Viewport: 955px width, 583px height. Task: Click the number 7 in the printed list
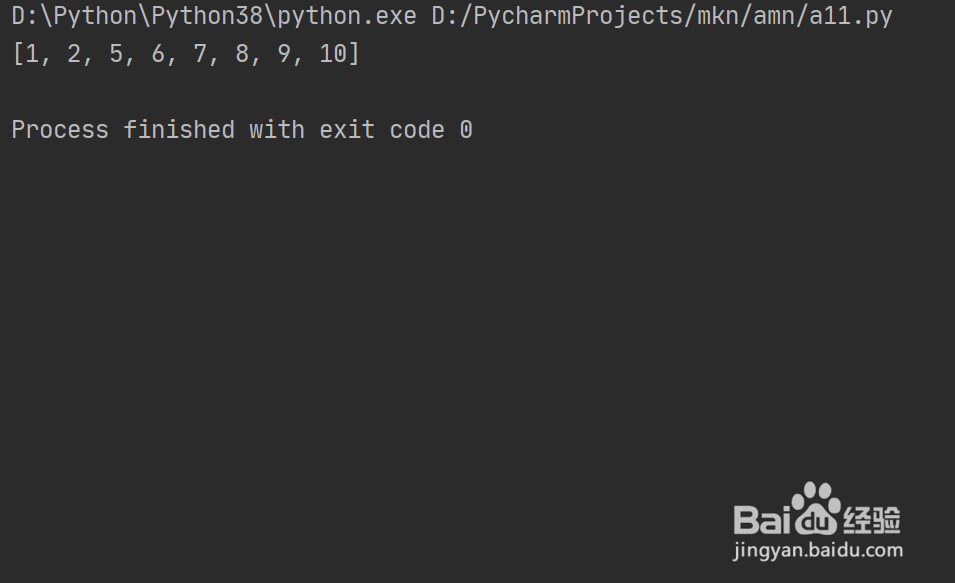pos(200,54)
